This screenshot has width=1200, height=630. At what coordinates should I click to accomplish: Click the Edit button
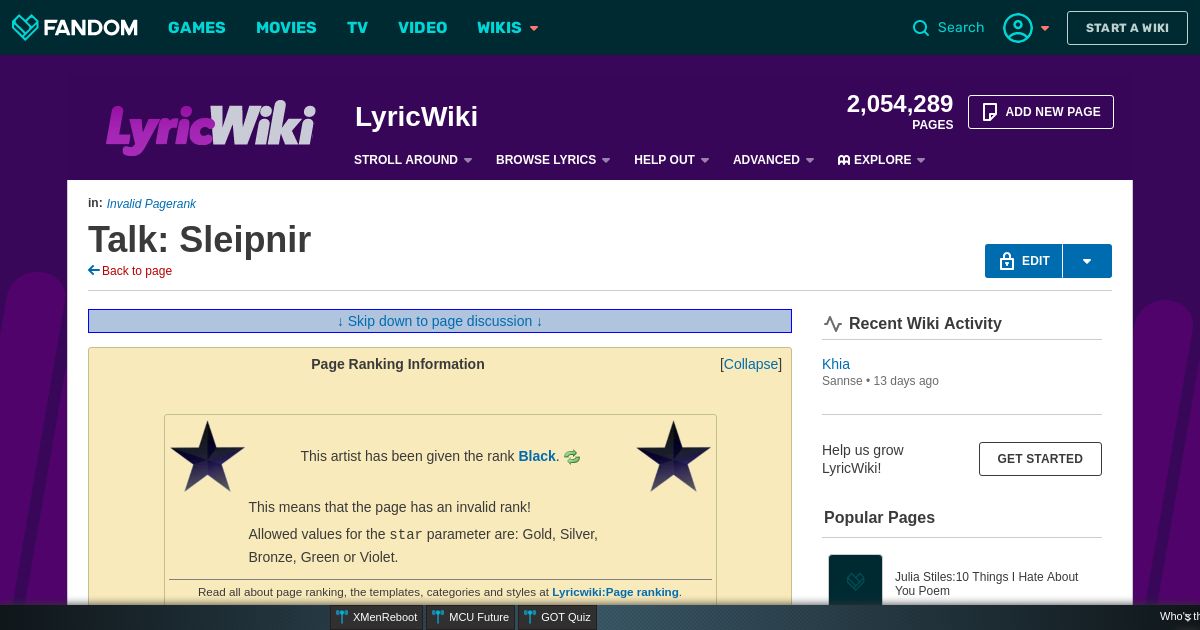[1024, 261]
